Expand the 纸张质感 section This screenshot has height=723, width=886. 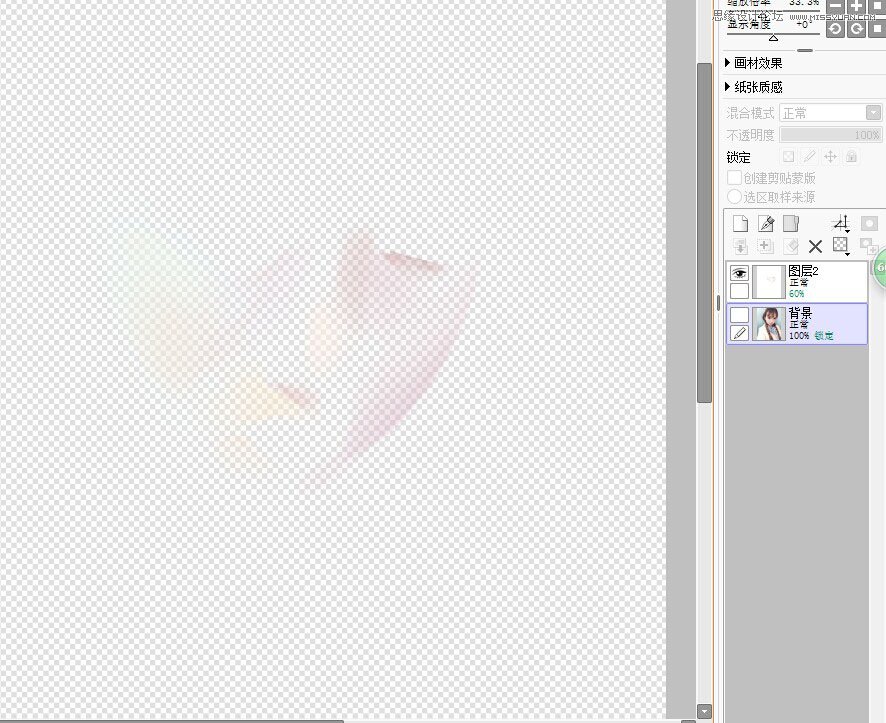tap(754, 87)
